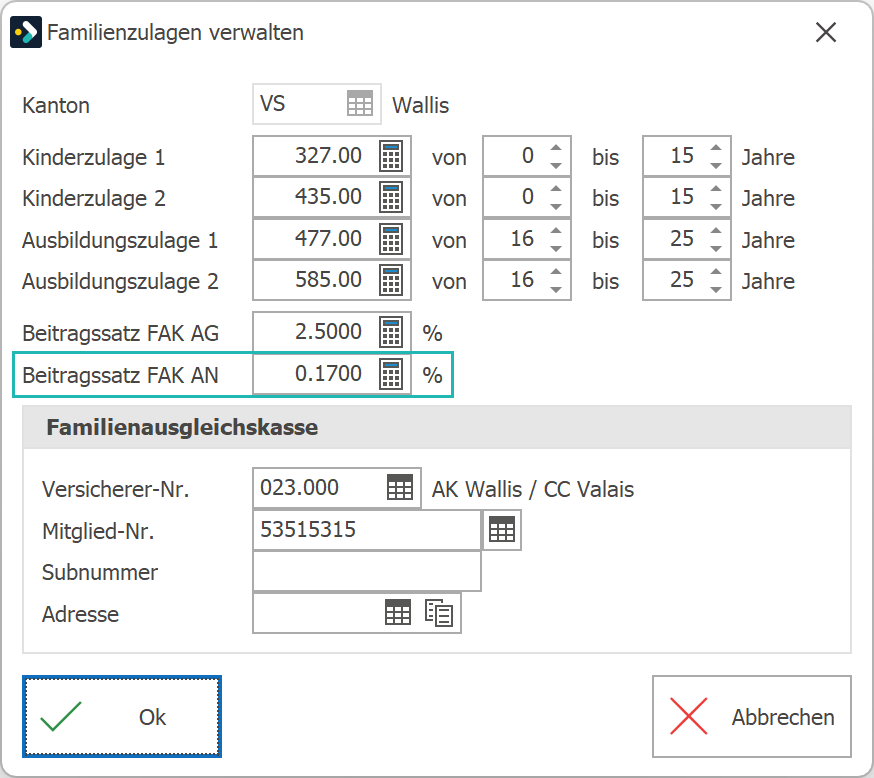Increase Ausbildungszulage 2 von age
The width and height of the screenshot is (874, 778).
pos(556,272)
